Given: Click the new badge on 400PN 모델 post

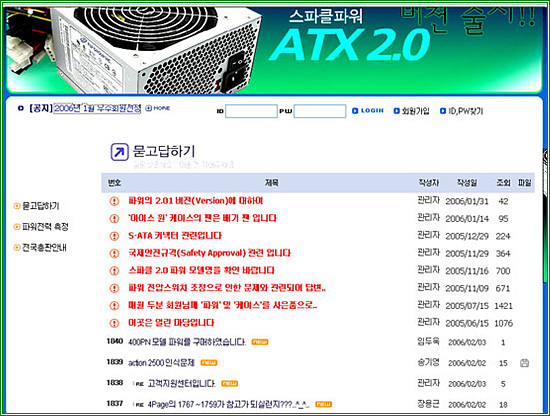Looking at the screenshot, I should 260,342.
